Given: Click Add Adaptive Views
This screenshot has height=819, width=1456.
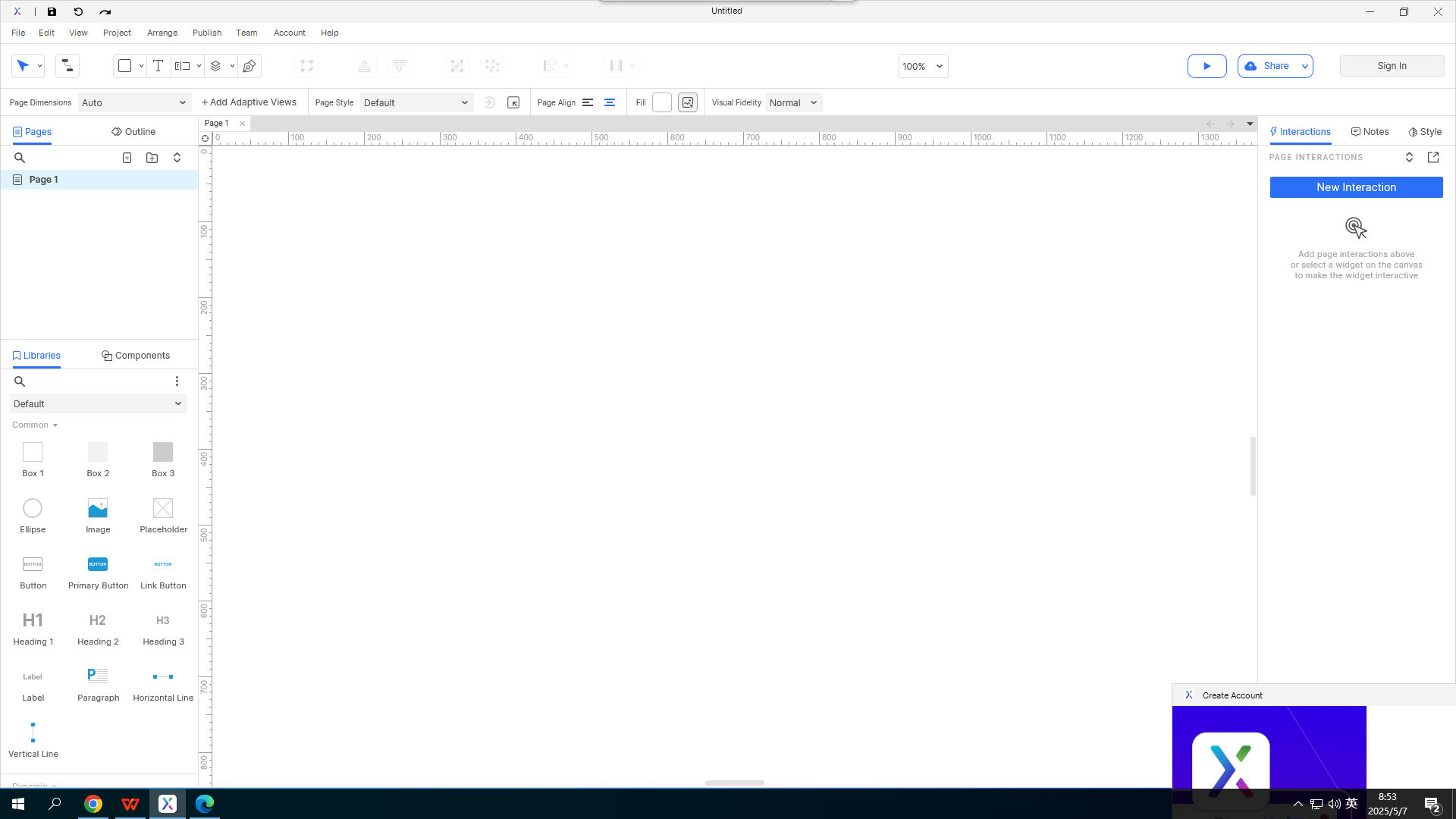Looking at the screenshot, I should click(249, 102).
